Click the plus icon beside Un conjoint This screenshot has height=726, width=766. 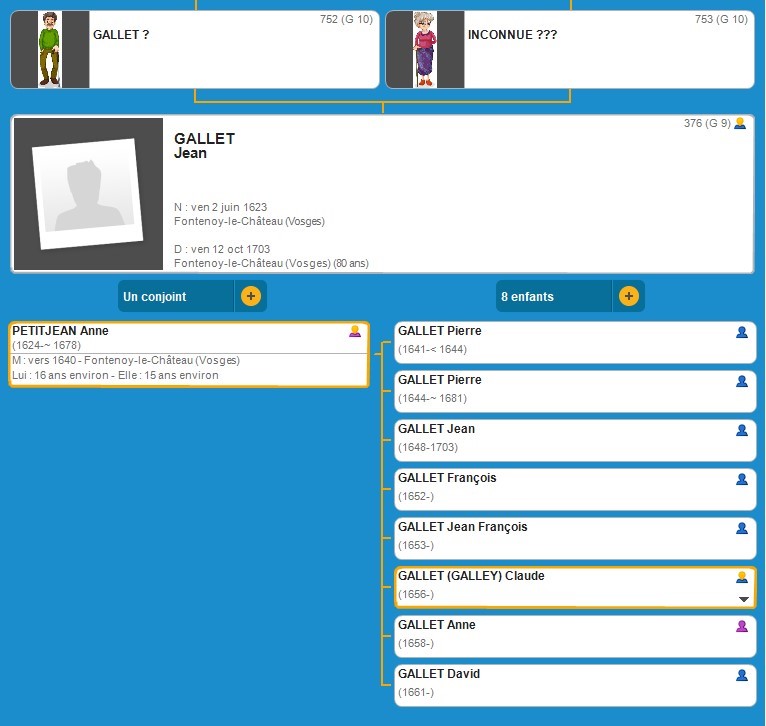pos(250,296)
